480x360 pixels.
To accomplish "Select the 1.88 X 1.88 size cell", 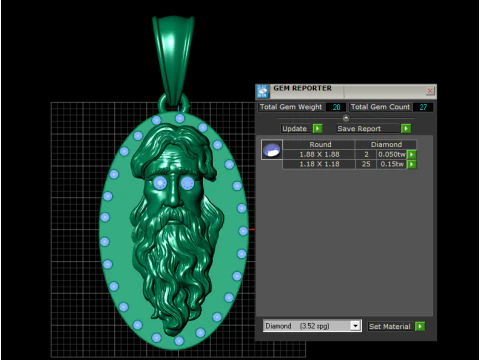I will [x=319, y=155].
